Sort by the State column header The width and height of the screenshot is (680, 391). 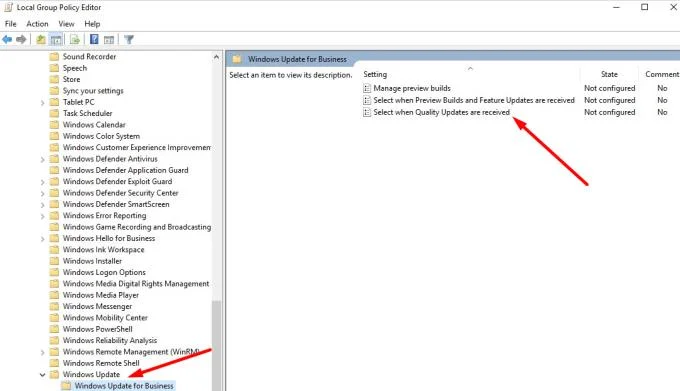pos(609,74)
